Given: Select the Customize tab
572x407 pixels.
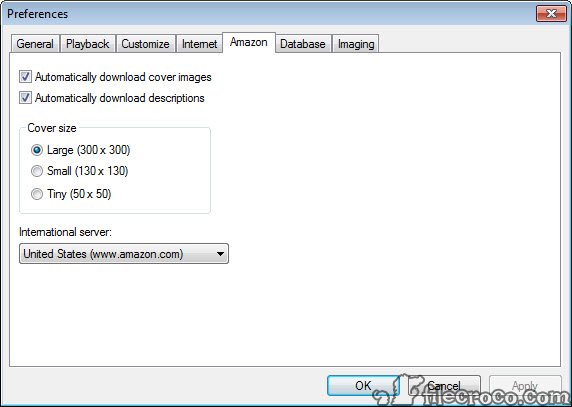Looking at the screenshot, I should (145, 44).
